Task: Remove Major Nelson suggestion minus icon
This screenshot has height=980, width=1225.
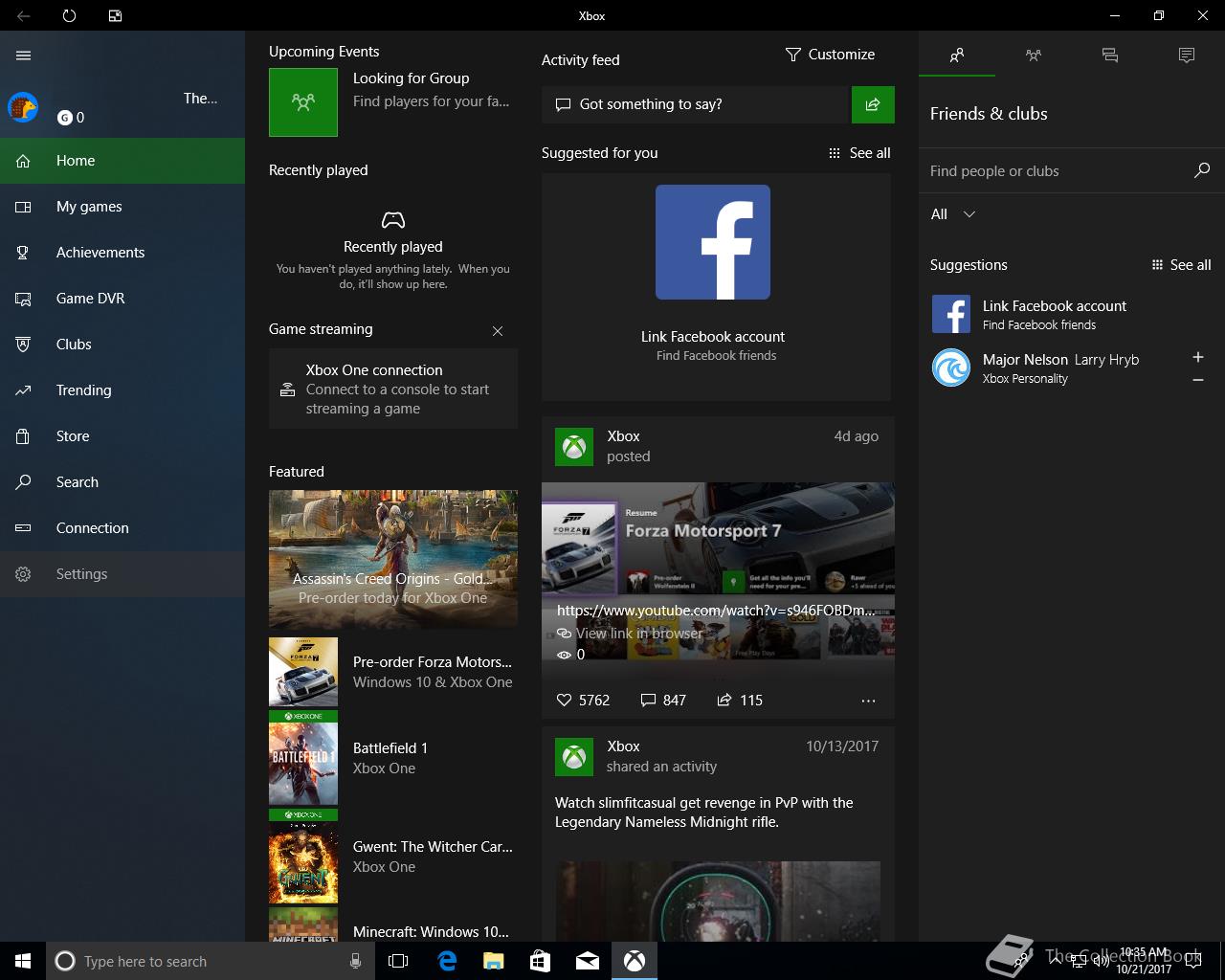Action: (x=1197, y=380)
